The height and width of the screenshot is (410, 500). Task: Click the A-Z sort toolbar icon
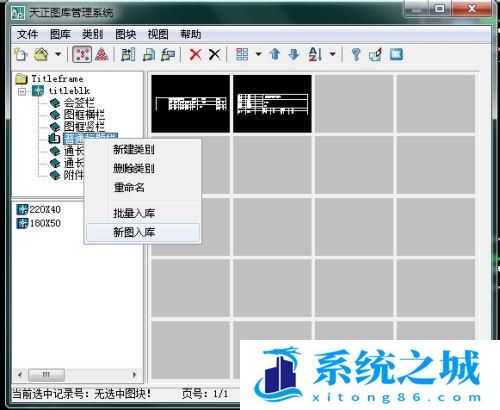point(315,54)
